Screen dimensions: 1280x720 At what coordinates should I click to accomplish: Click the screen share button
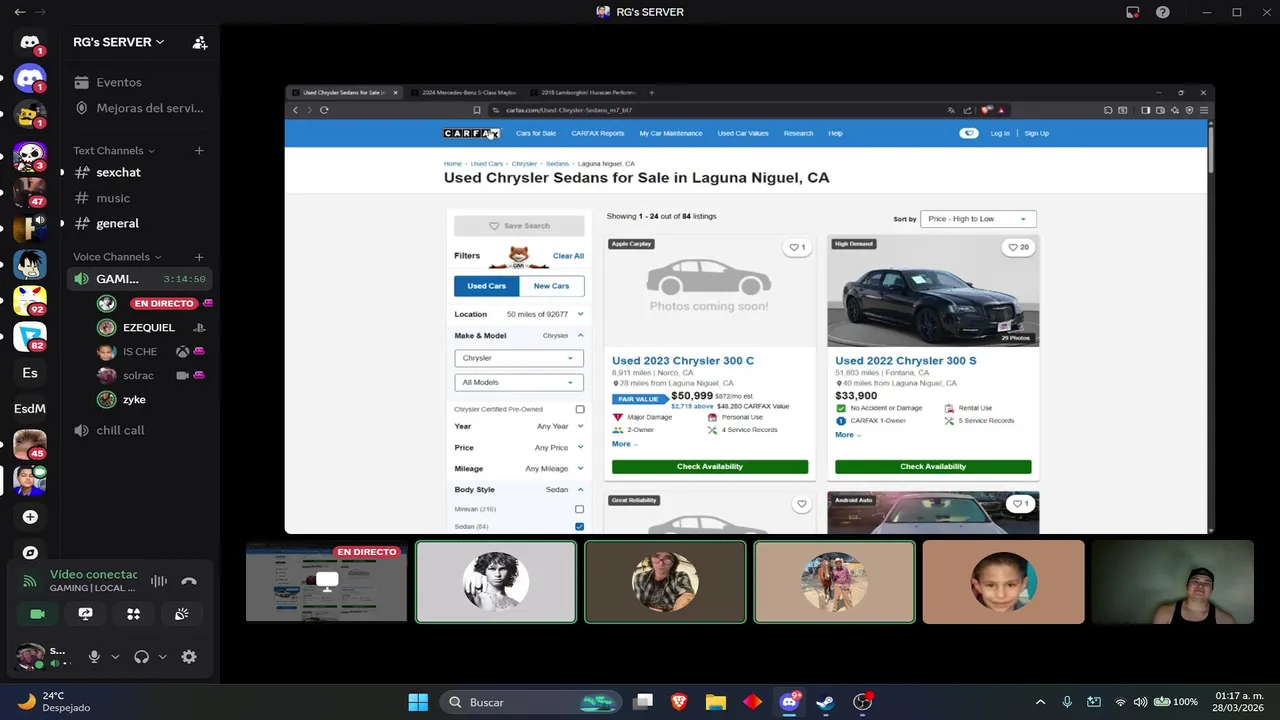pos(85,614)
